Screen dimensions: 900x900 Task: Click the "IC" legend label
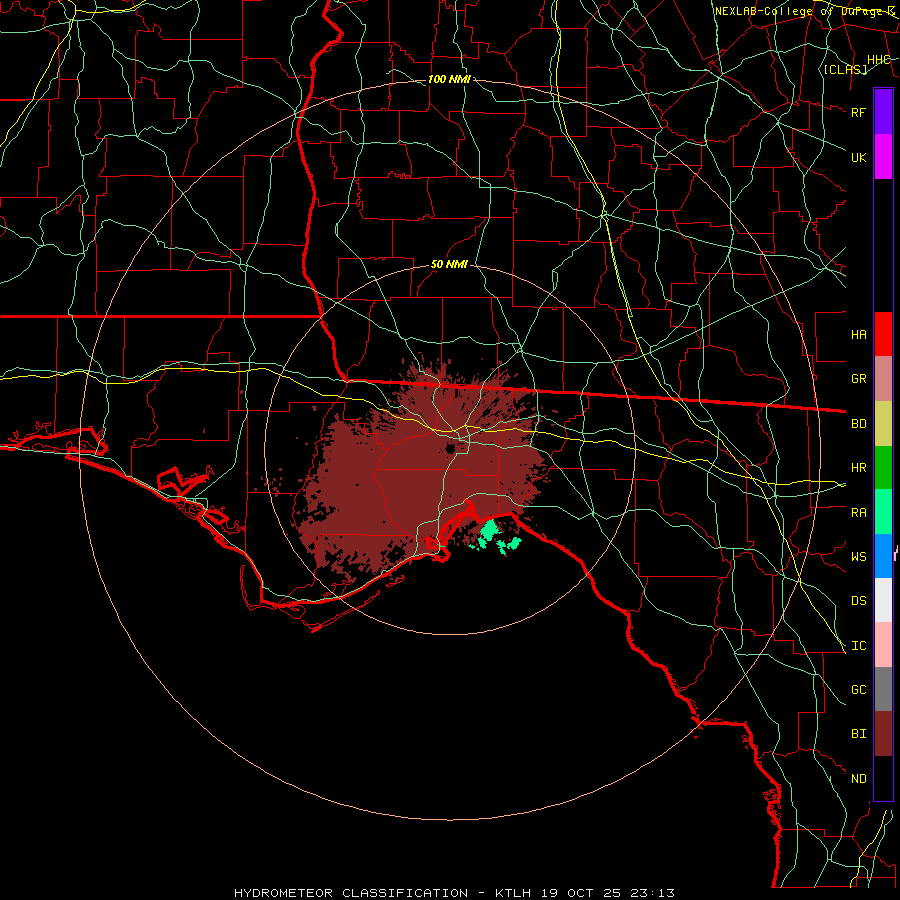click(858, 646)
